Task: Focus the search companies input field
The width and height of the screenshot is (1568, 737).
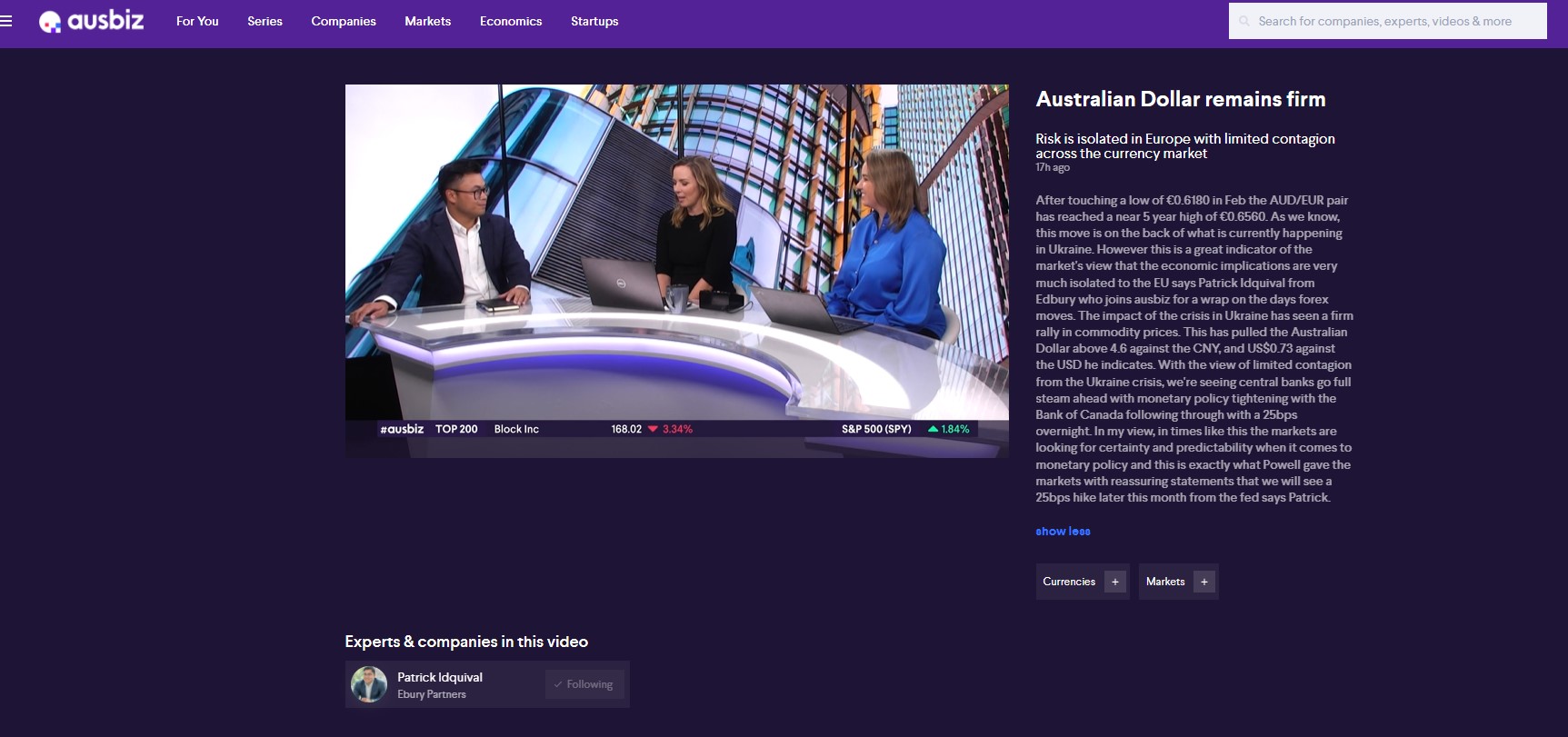Action: pyautogui.click(x=1388, y=21)
